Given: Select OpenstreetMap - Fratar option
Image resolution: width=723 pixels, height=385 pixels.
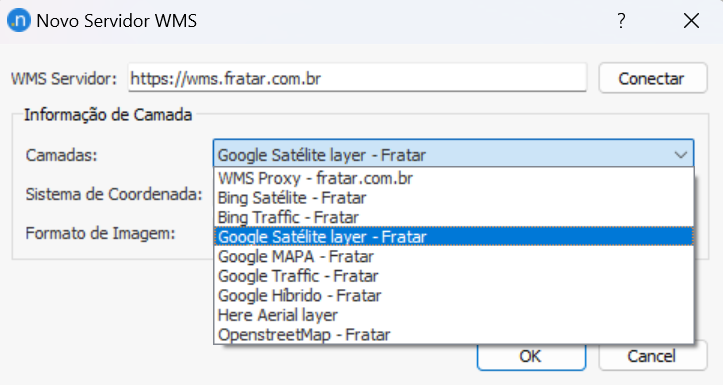Looking at the screenshot, I should (454, 334).
